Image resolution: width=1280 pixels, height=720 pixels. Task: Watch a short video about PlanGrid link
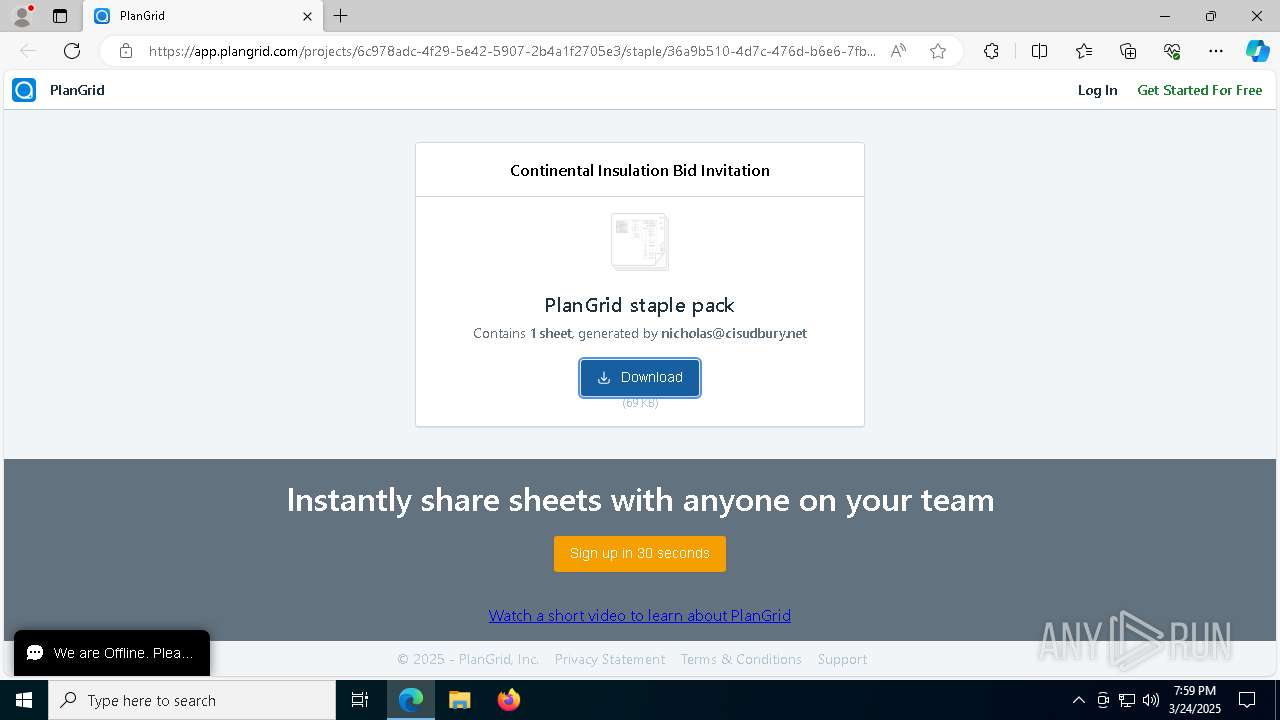click(640, 615)
